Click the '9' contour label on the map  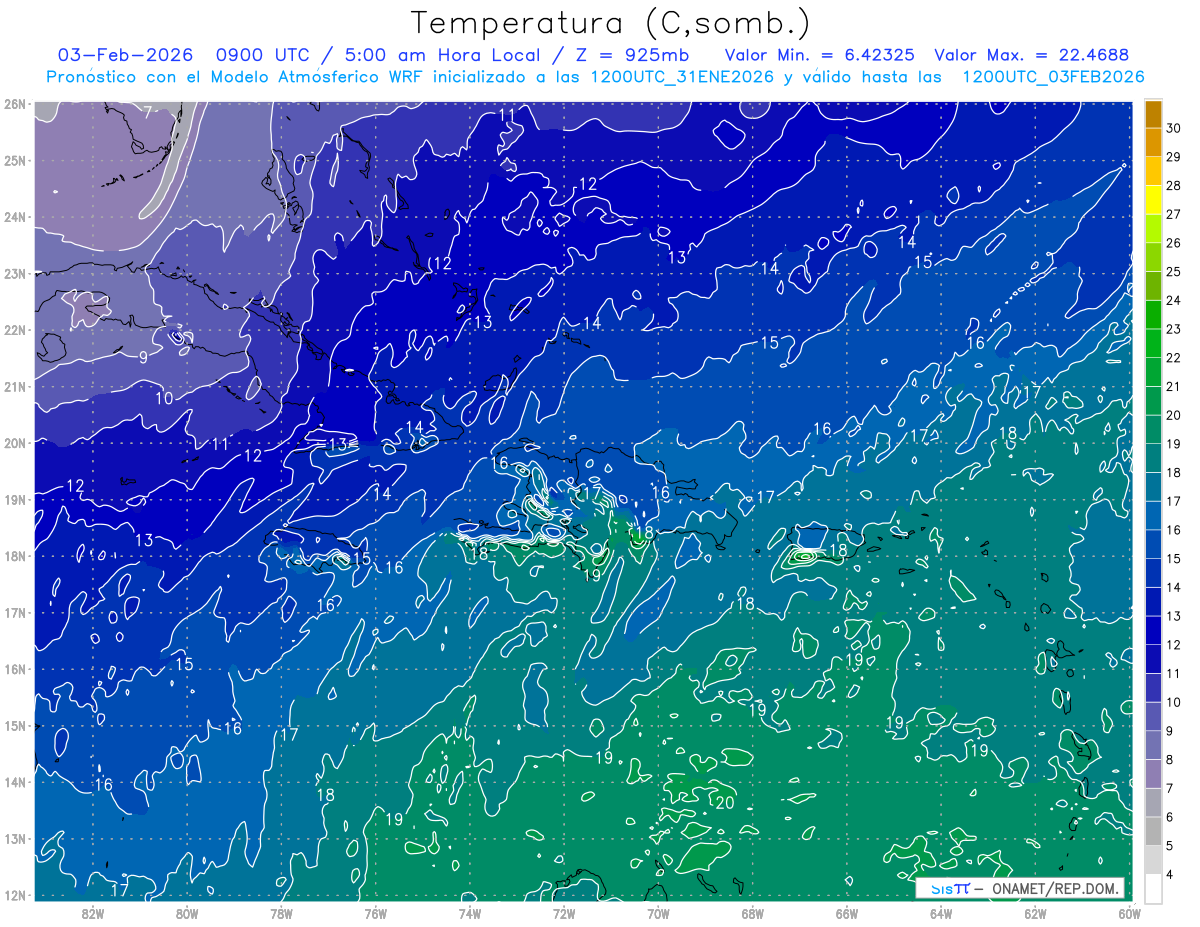pyautogui.click(x=143, y=357)
